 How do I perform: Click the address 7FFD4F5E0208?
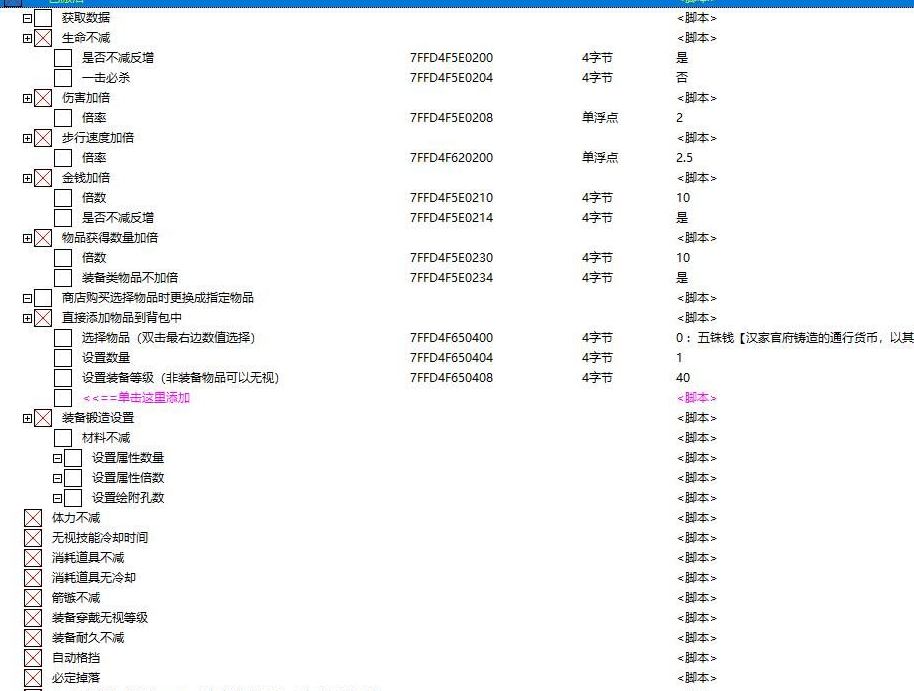(451, 118)
